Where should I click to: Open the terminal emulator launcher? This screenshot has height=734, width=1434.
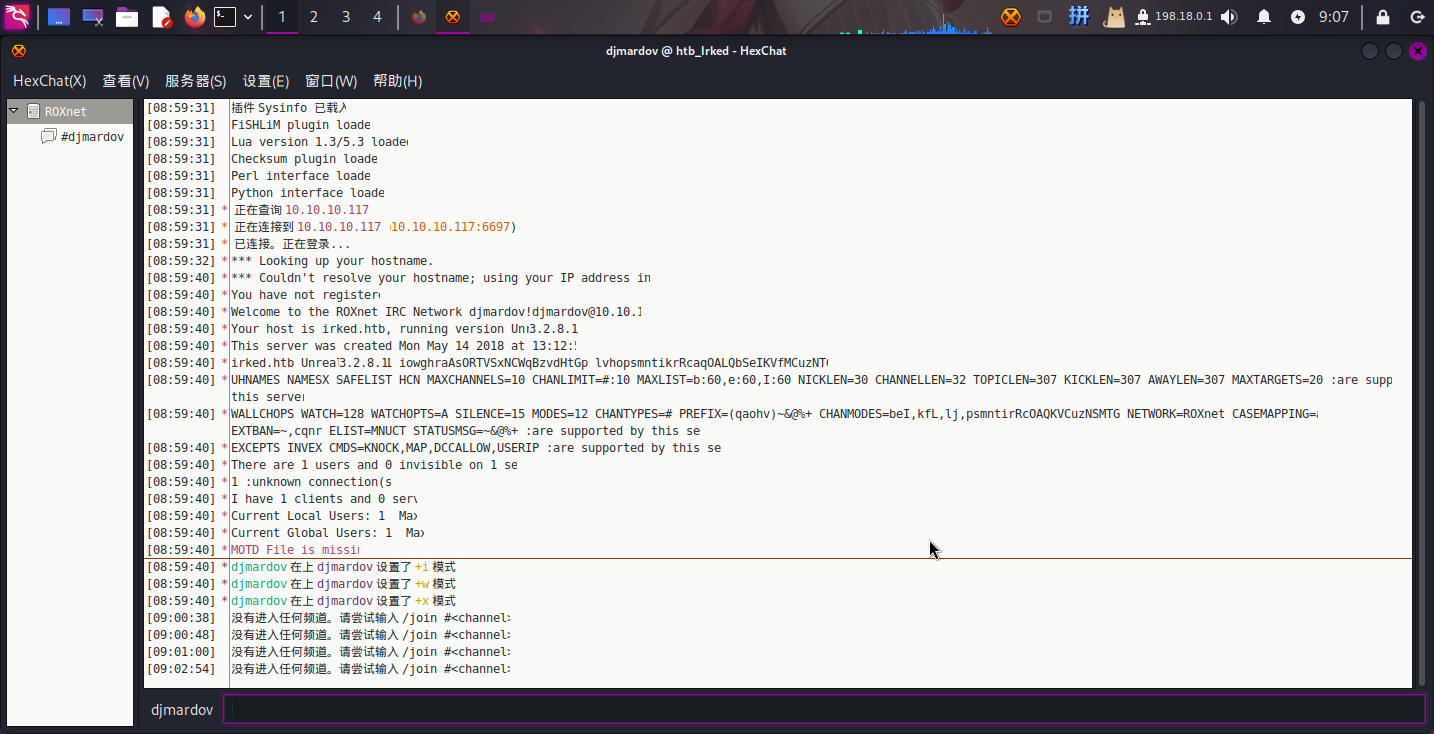[226, 17]
